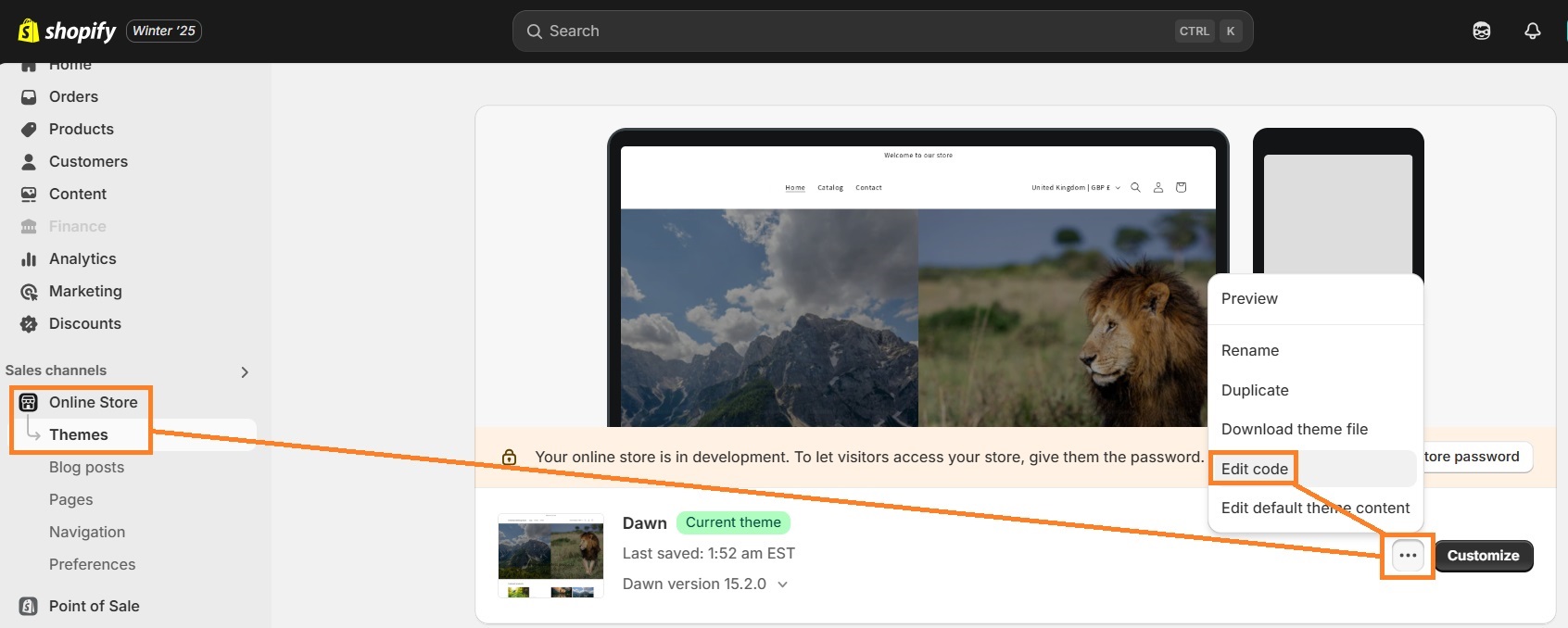Open Blog posts page
The width and height of the screenshot is (1568, 628).
pyautogui.click(x=86, y=467)
